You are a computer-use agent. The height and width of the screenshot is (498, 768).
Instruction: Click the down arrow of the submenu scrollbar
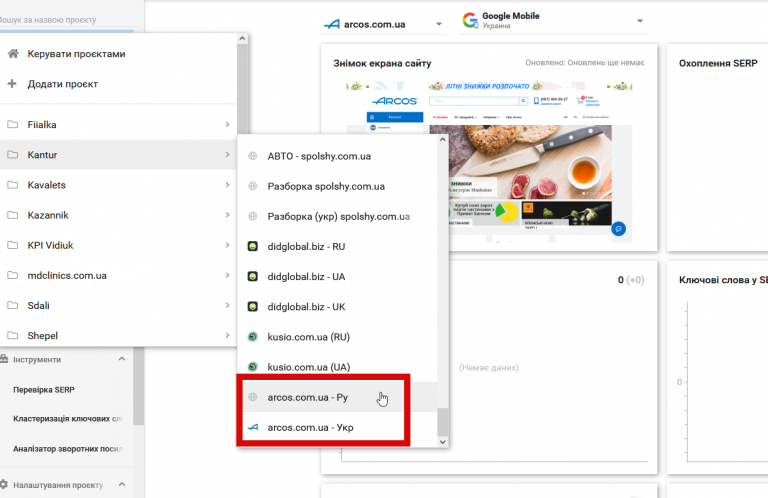pyautogui.click(x=442, y=442)
